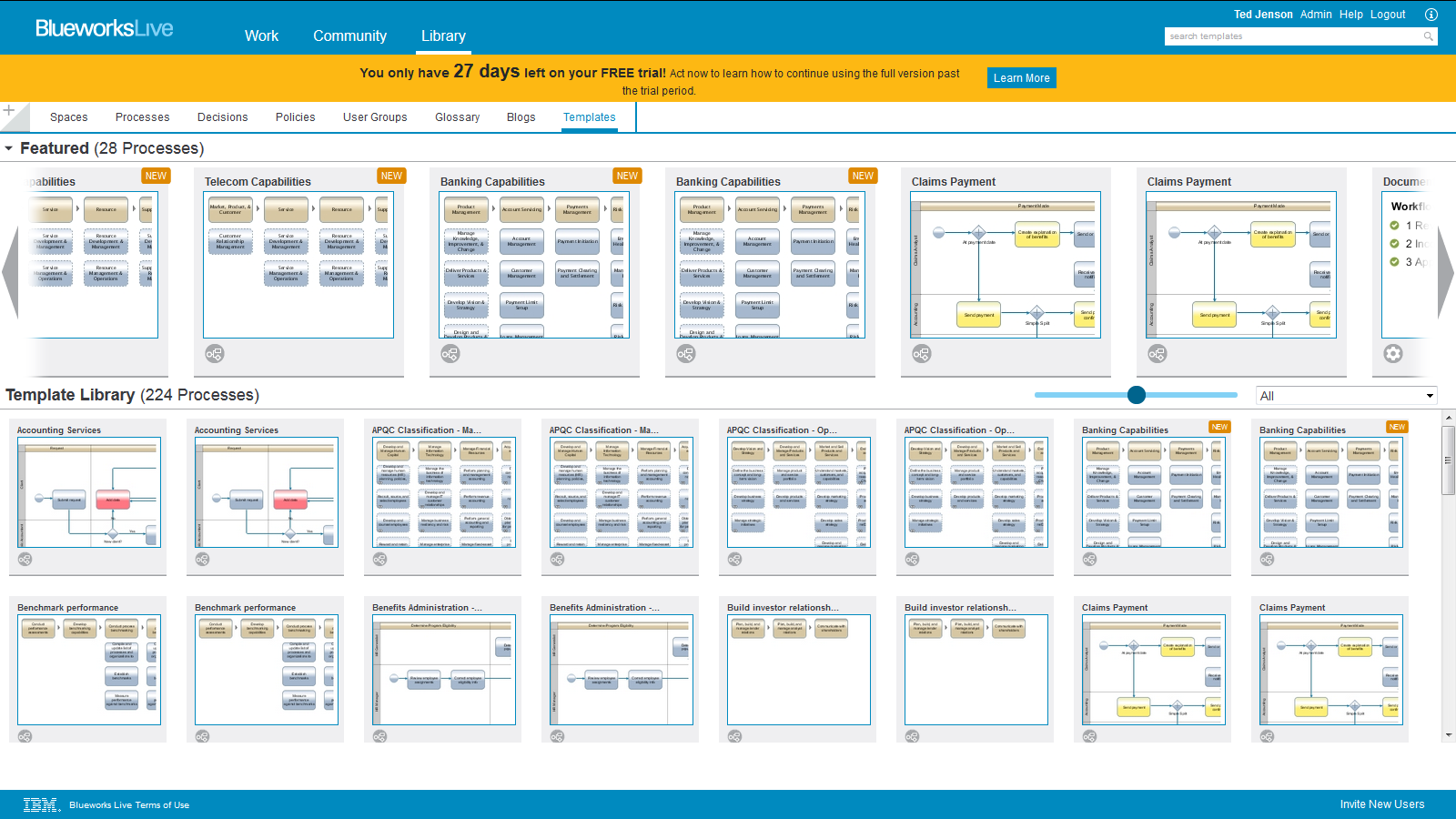Click the plus icon left of the Spaces tab
This screenshot has width=1456, height=819.
pyautogui.click(x=9, y=111)
